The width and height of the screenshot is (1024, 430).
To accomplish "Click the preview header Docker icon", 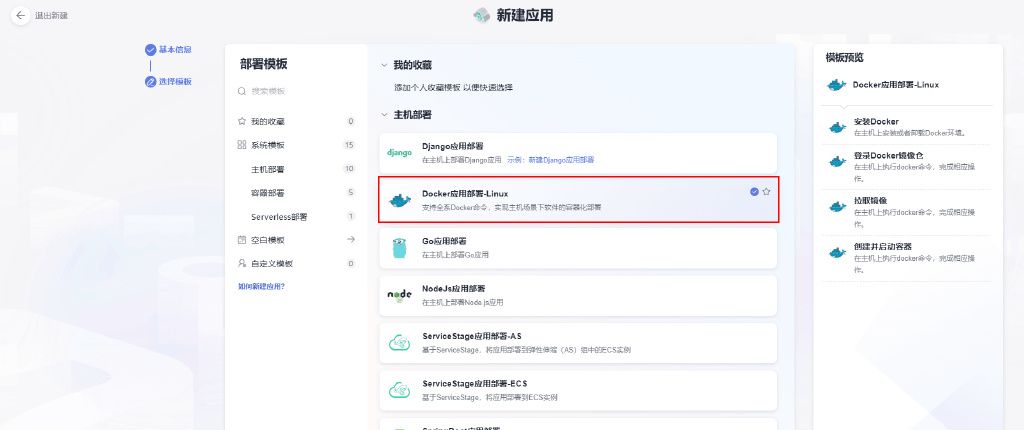I will point(835,86).
